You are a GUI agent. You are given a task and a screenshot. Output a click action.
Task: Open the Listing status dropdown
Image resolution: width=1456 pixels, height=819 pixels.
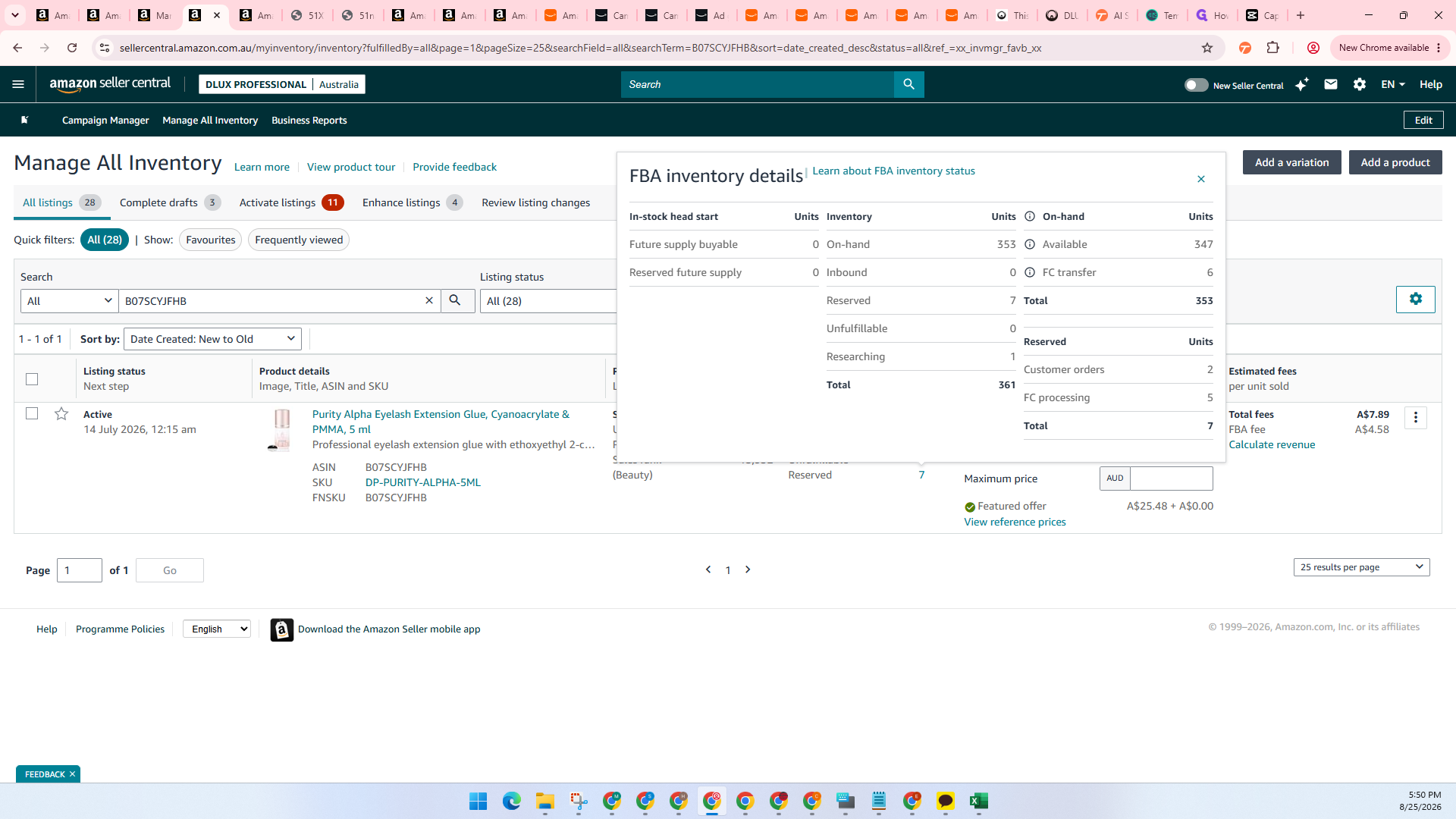pos(549,300)
